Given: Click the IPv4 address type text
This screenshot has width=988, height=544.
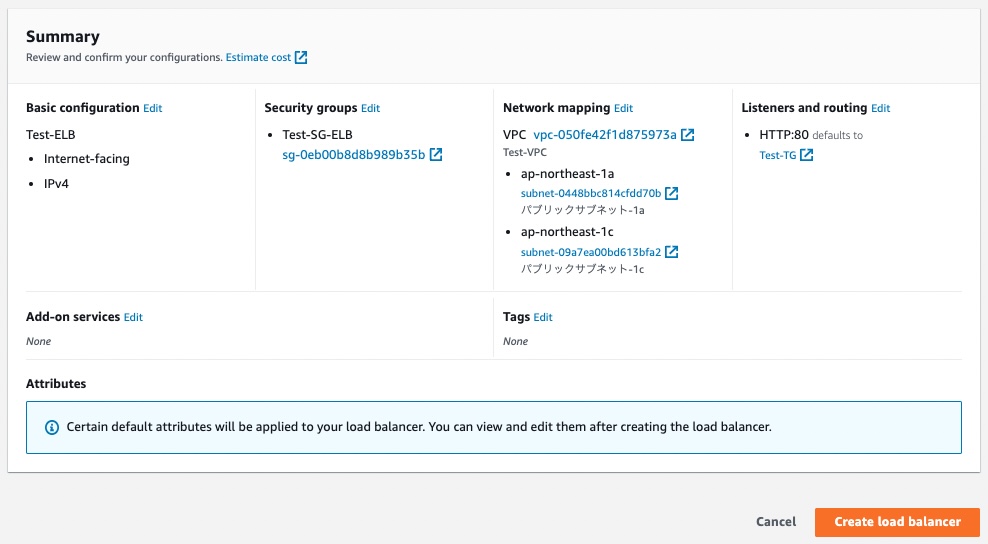Looking at the screenshot, I should coord(56,184).
